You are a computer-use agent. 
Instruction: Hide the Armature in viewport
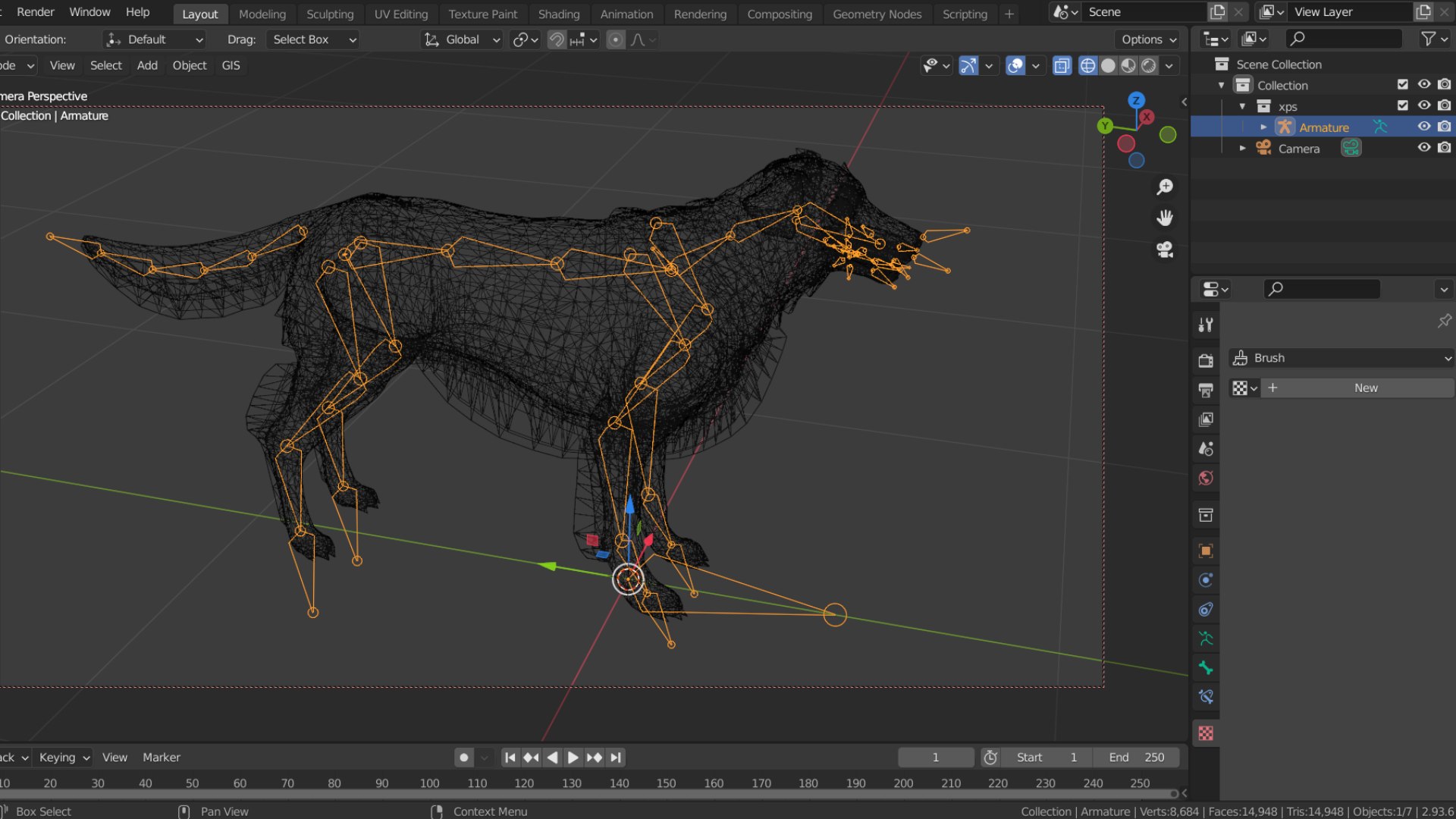[1424, 127]
